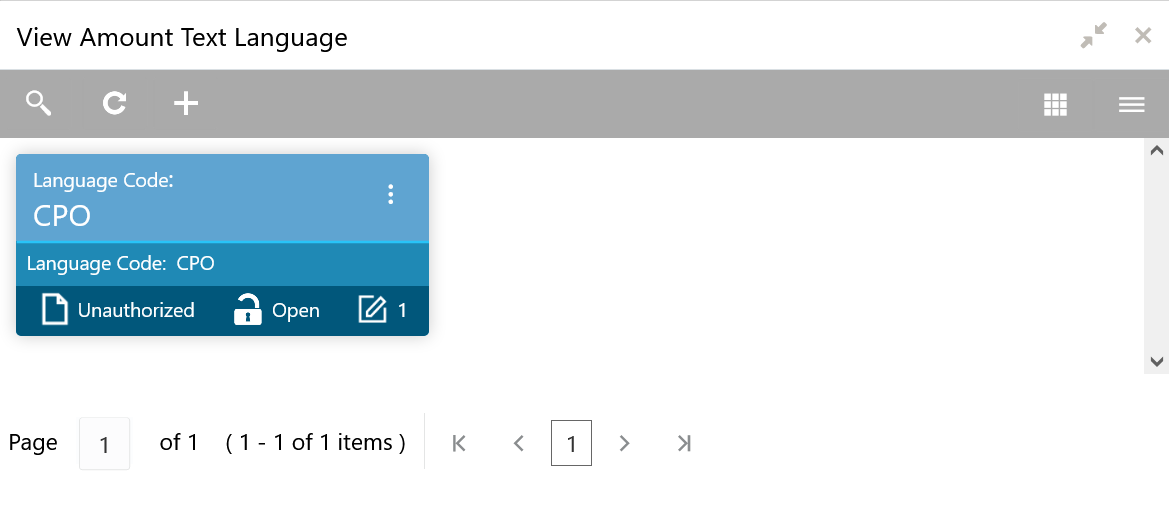Minimize the View Amount Text Language window

(1094, 36)
